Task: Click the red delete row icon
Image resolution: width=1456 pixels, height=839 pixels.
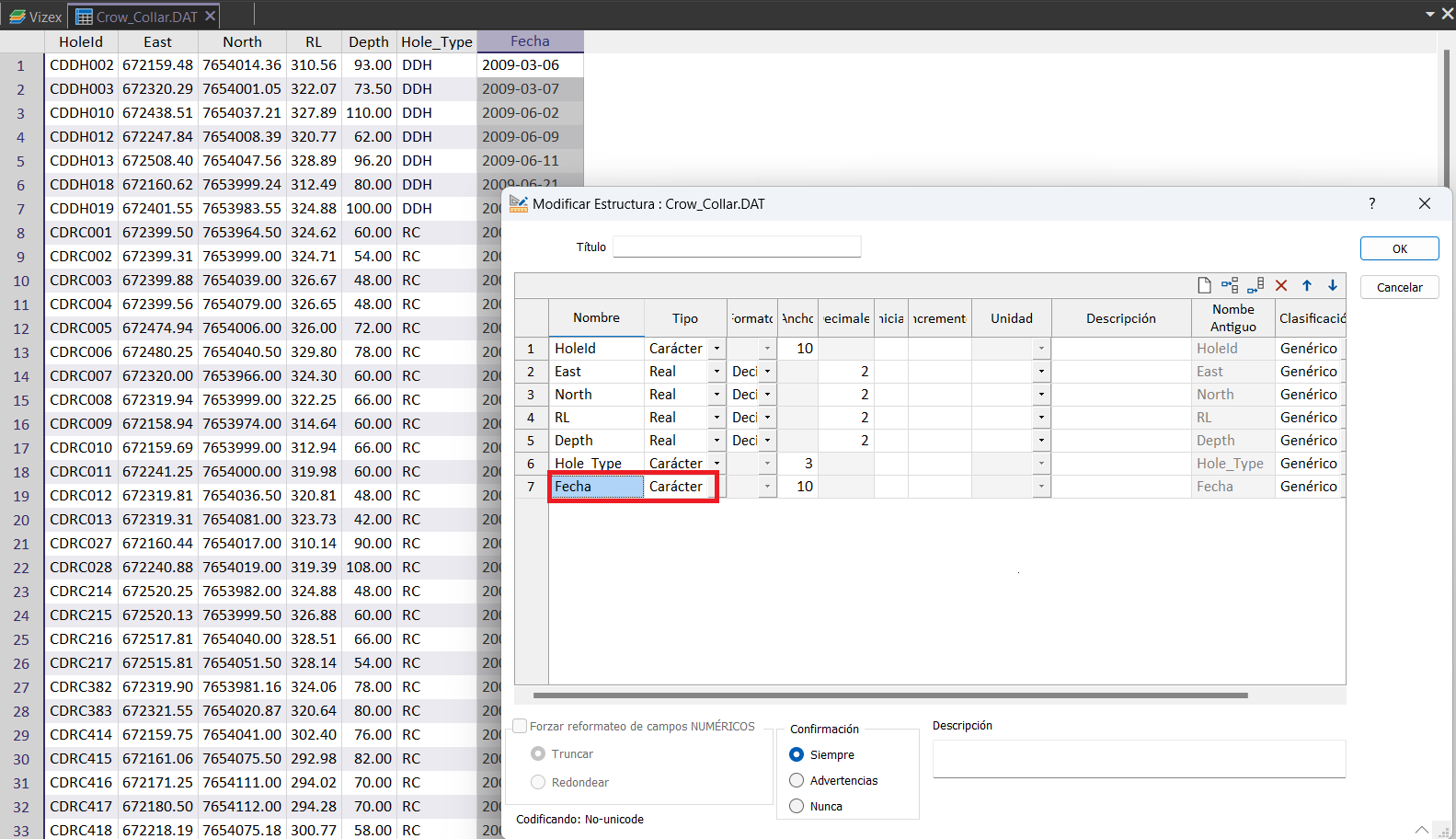Action: coord(1281,285)
